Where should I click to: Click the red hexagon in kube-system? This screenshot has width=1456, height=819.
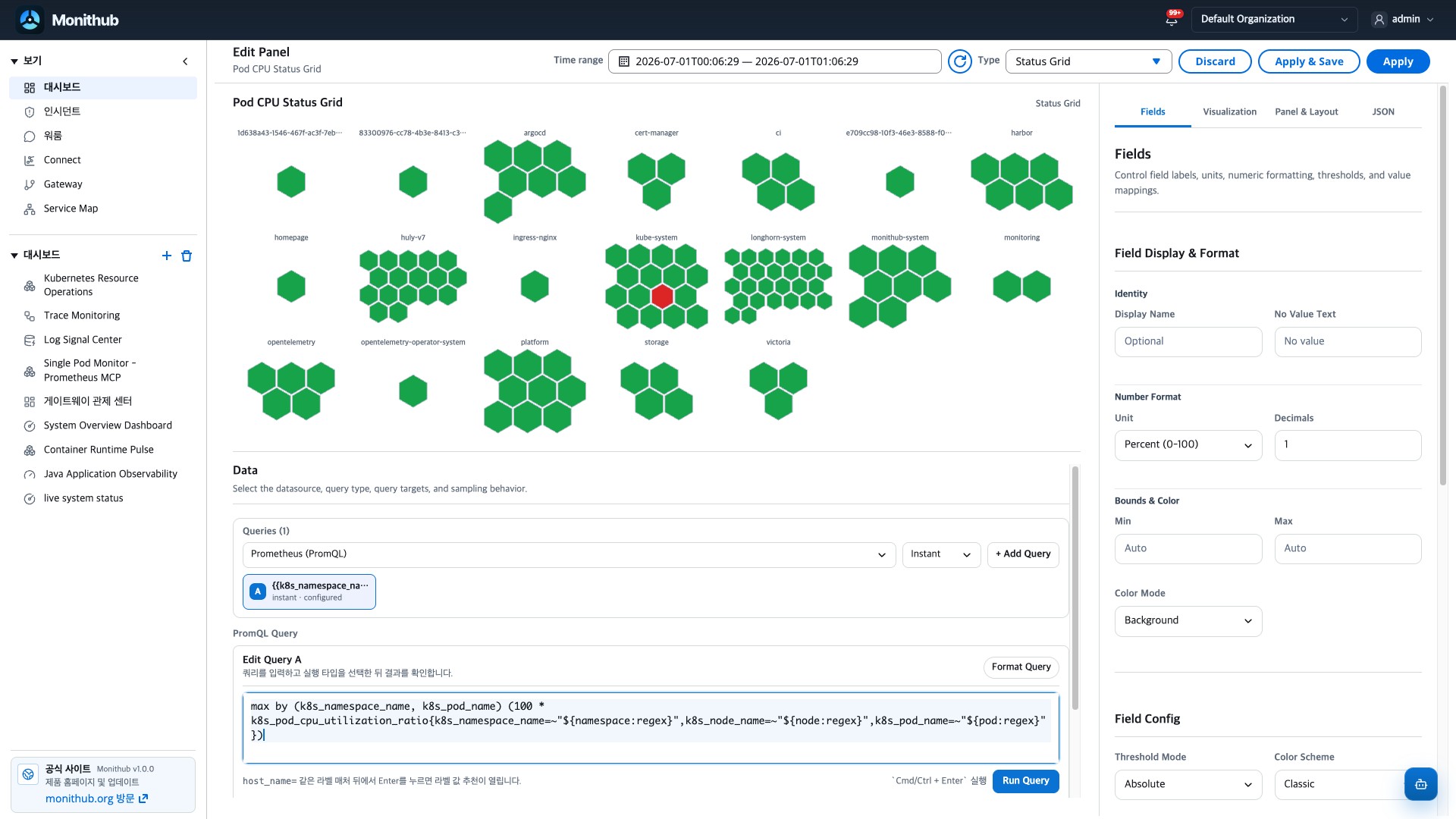(x=662, y=297)
